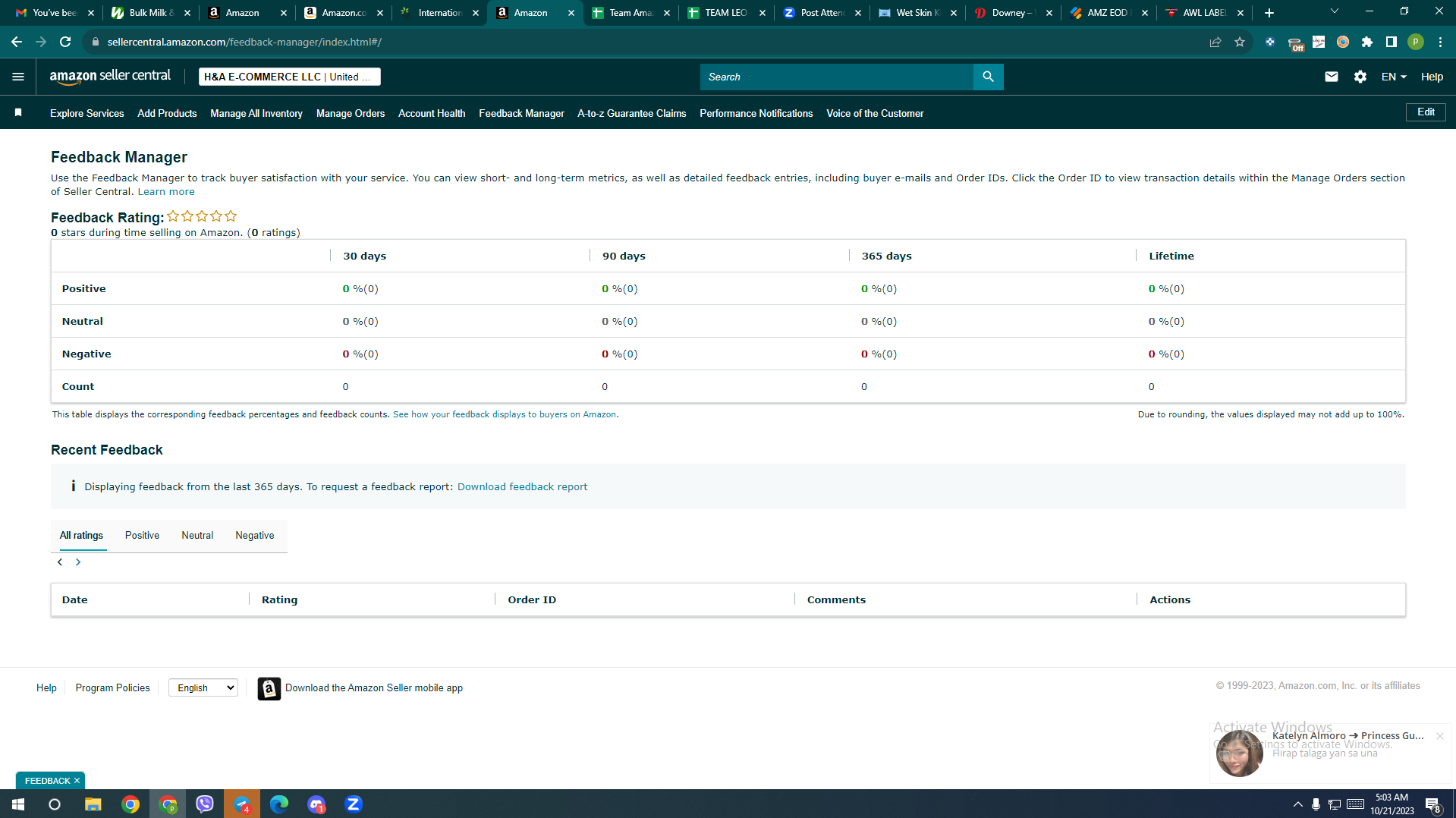This screenshot has height=818, width=1456.
Task: Bookmark this page with star icon
Action: pos(1240,42)
